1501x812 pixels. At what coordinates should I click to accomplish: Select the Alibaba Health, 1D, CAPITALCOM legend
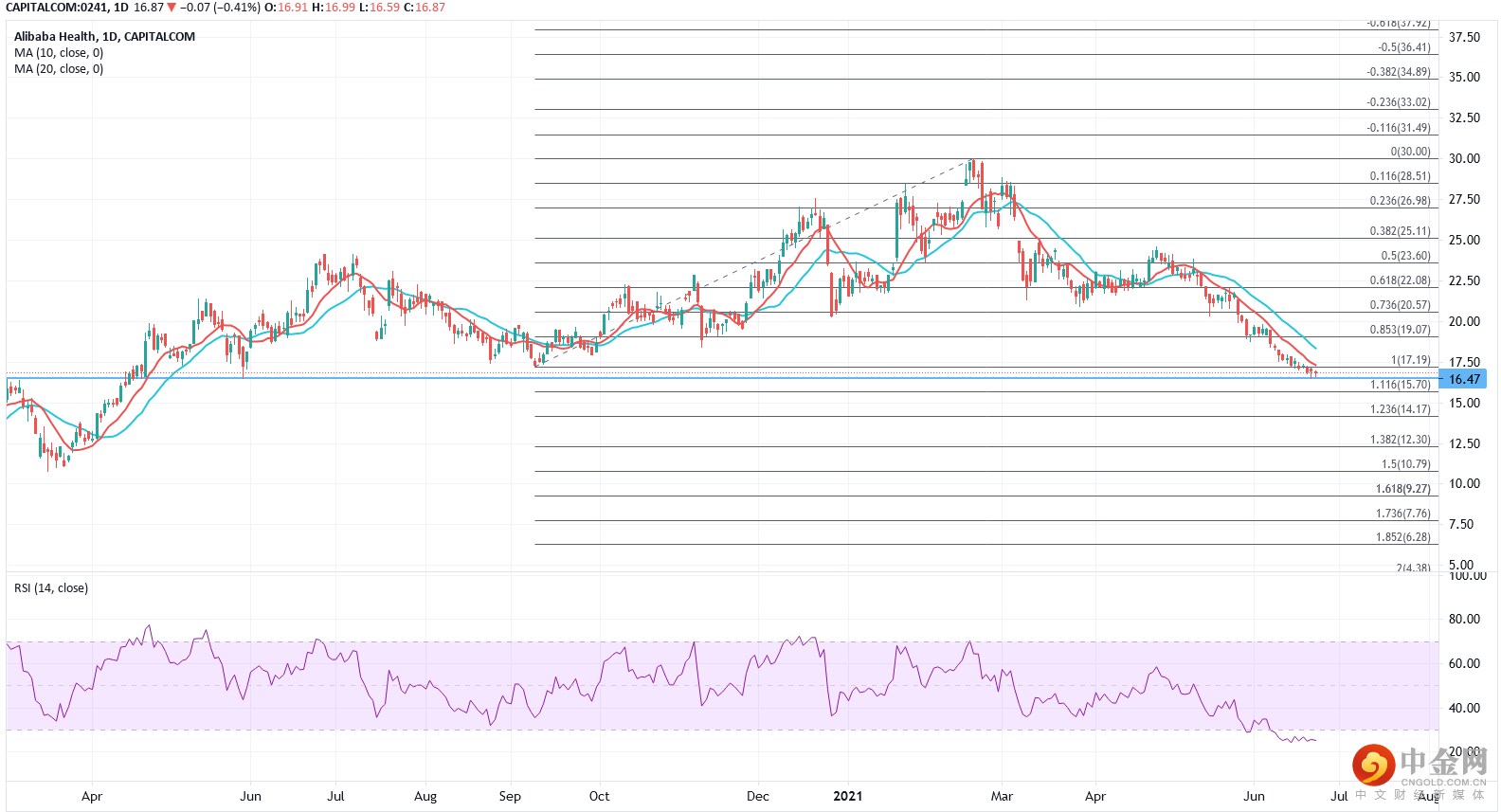coord(104,37)
